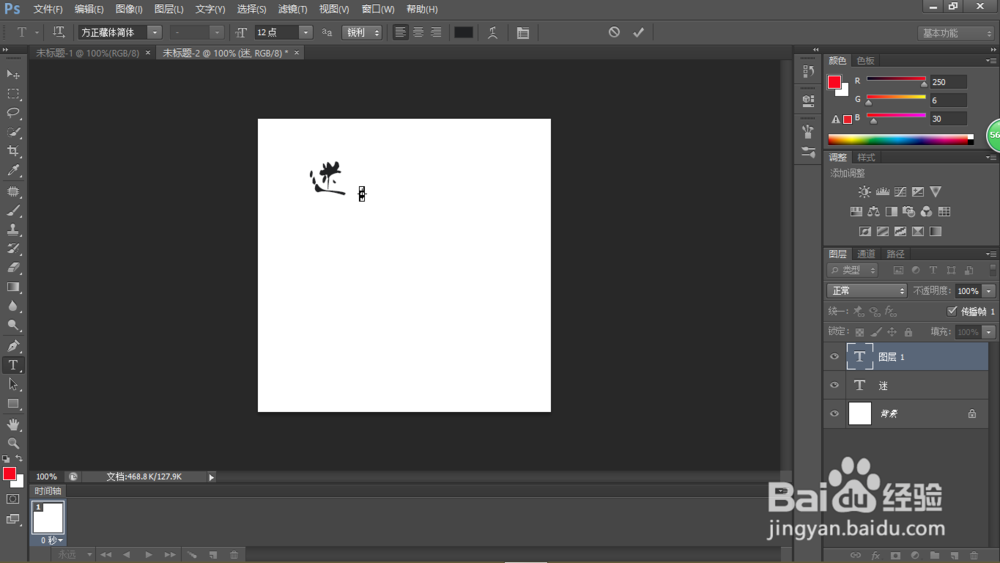Image resolution: width=1000 pixels, height=563 pixels.
Task: Open the 文件(F) menu
Action: 48,9
